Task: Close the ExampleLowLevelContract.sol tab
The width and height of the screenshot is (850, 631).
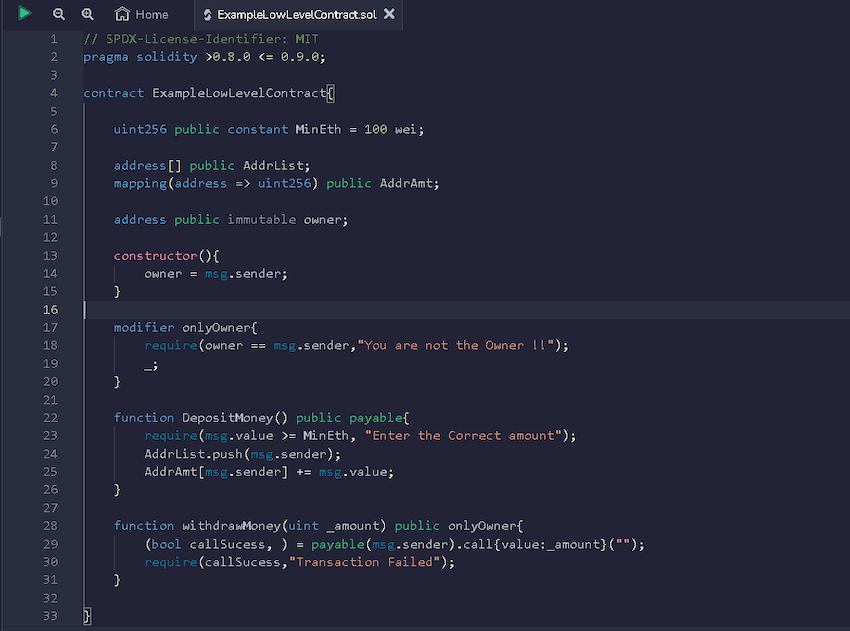Action: point(390,15)
